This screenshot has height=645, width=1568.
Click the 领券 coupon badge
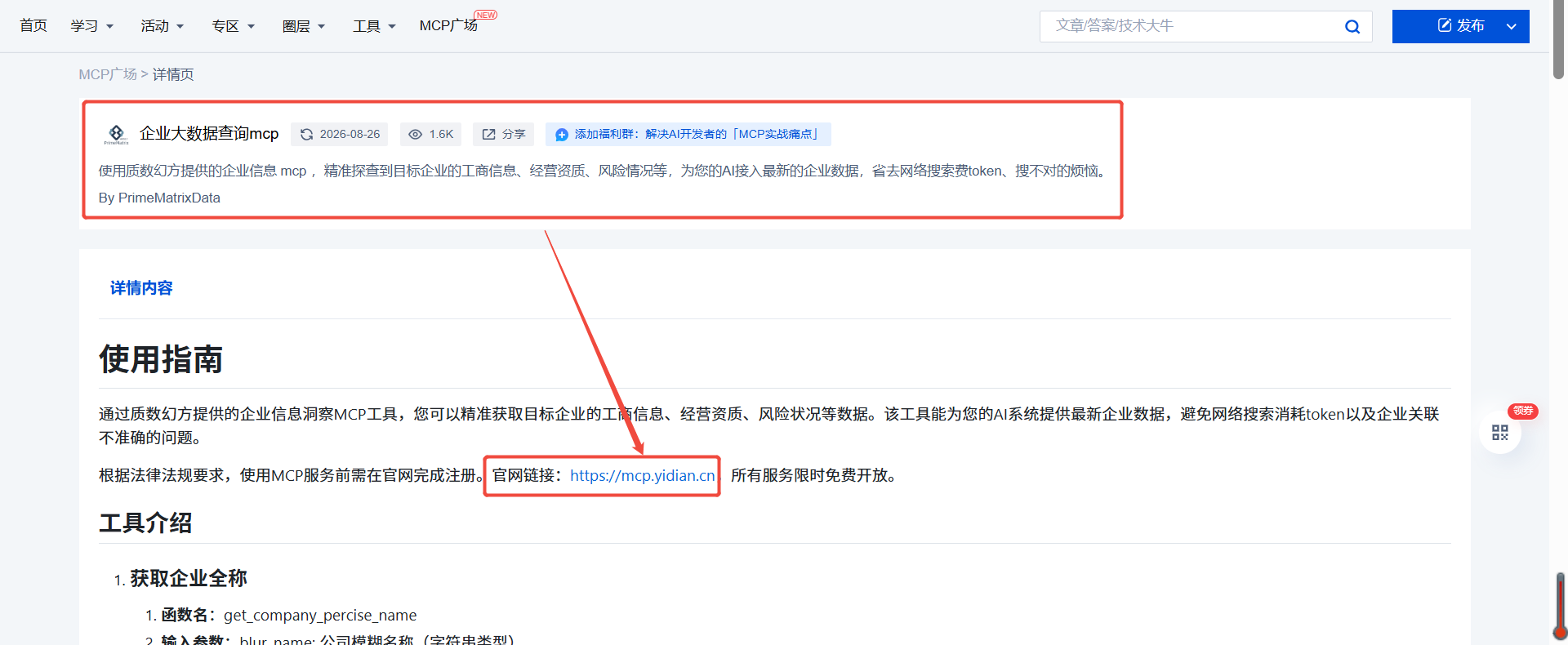pyautogui.click(x=1523, y=411)
